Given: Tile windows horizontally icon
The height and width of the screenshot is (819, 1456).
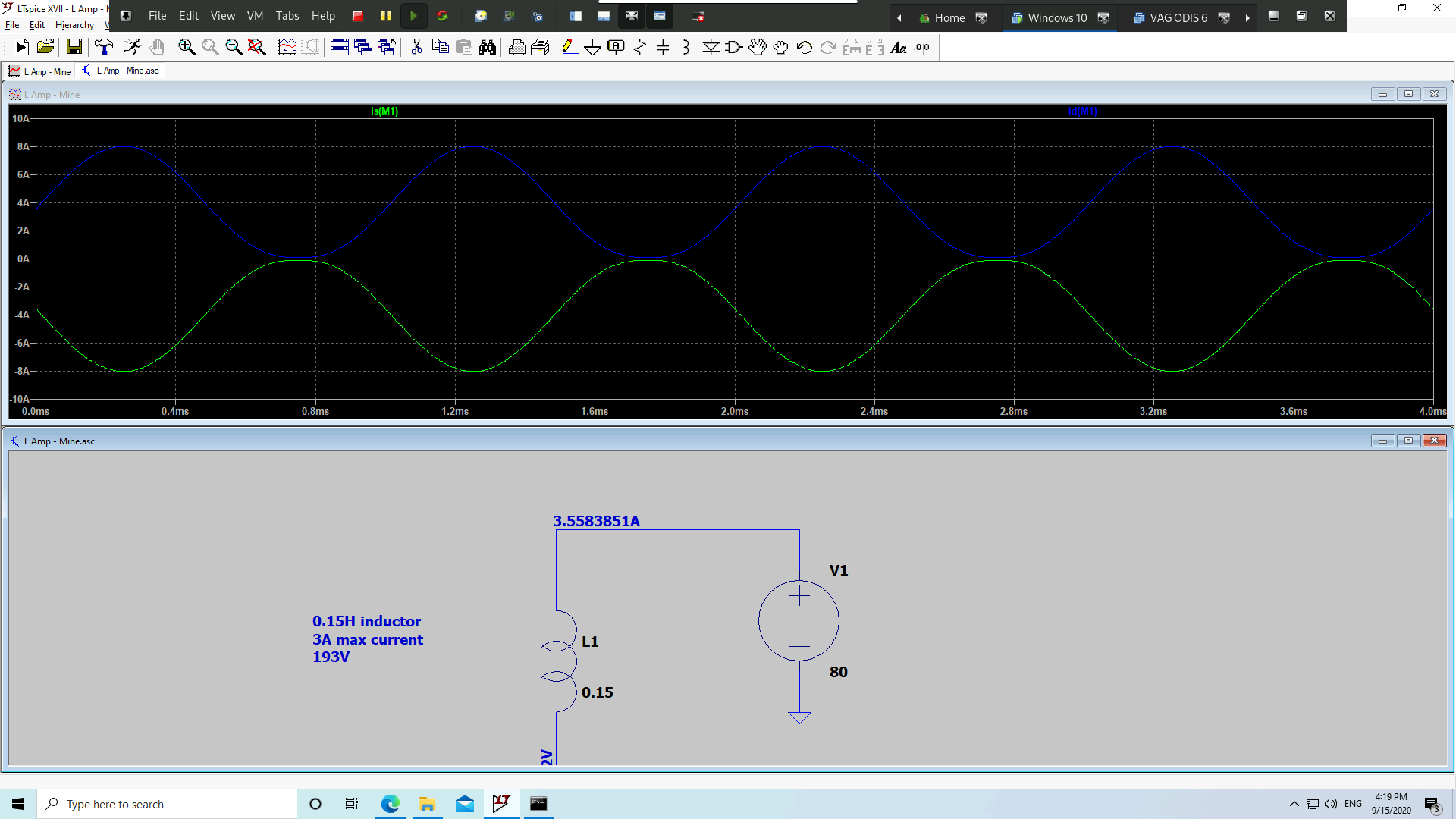Looking at the screenshot, I should pos(340,48).
